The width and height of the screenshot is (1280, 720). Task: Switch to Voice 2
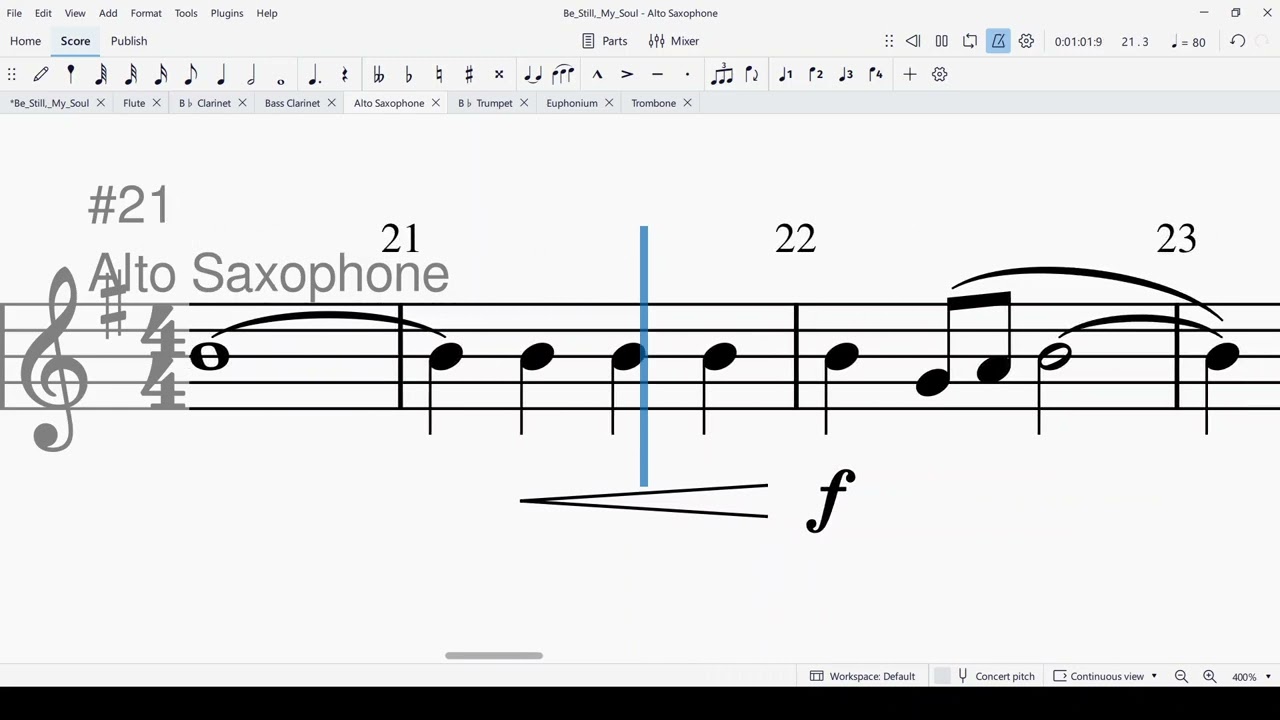click(x=816, y=74)
